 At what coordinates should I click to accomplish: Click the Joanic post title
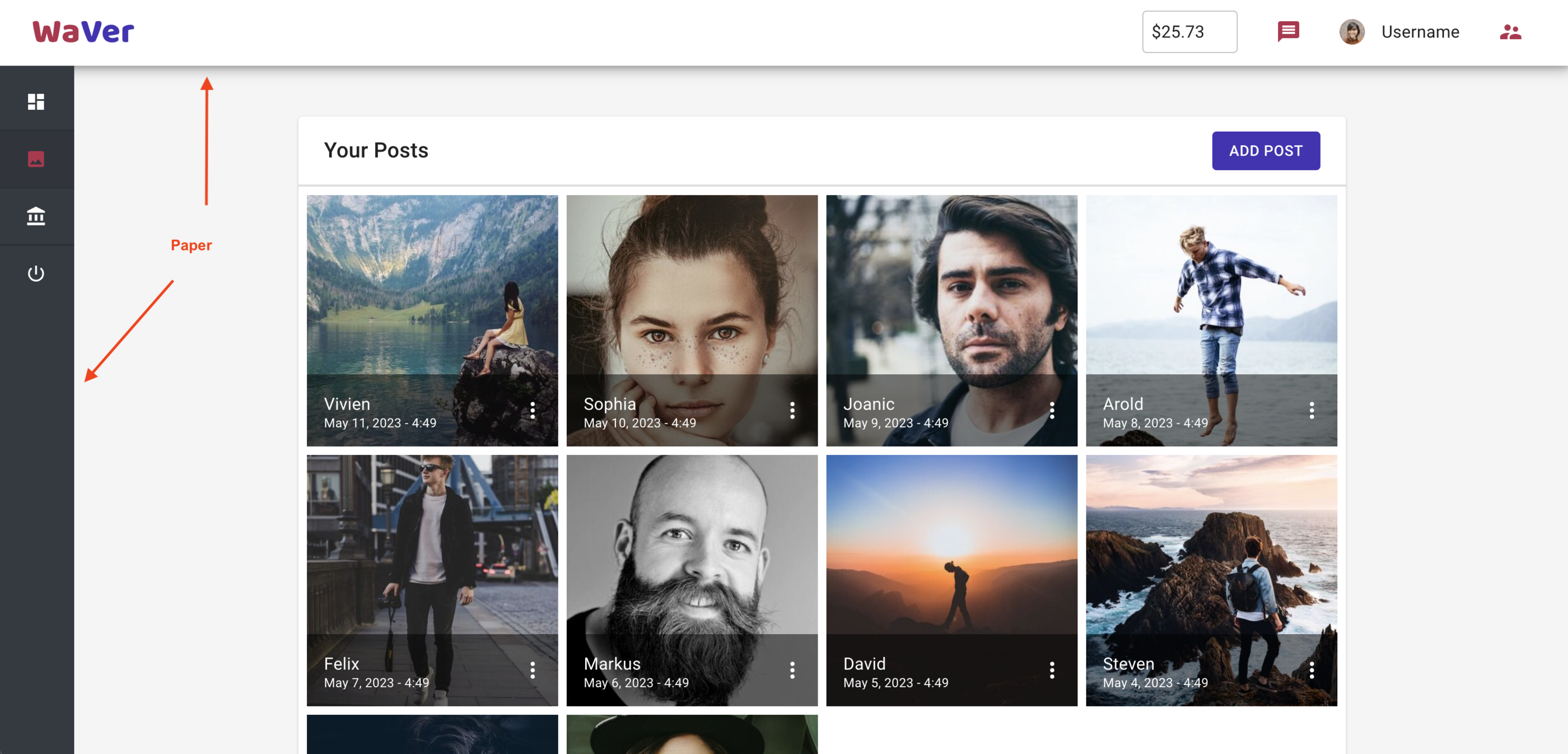[869, 404]
